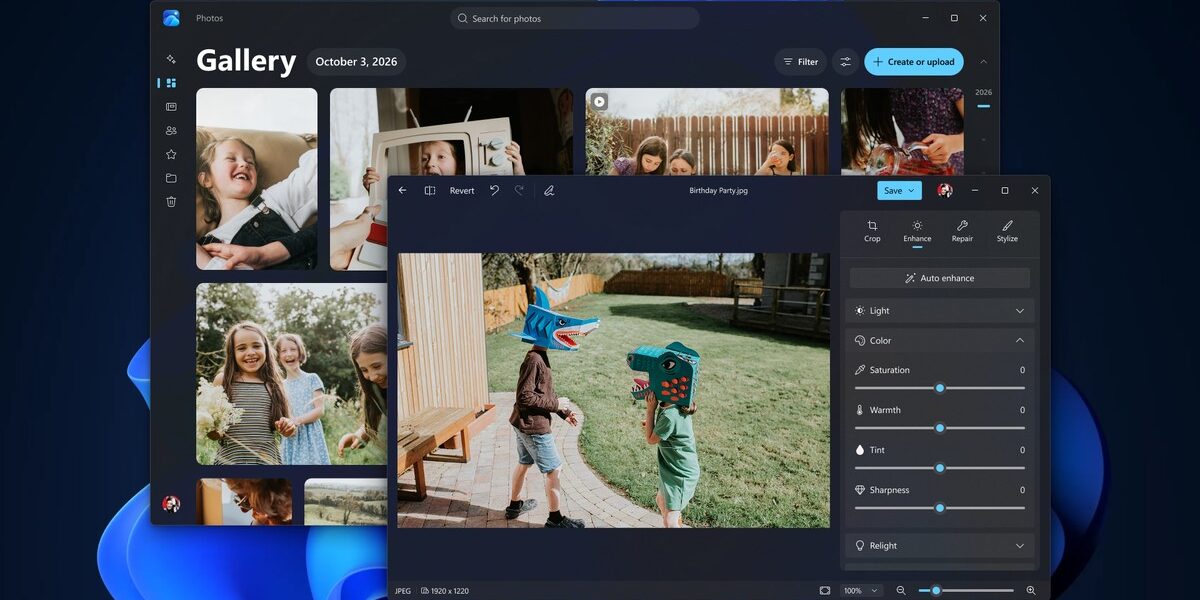1200x600 pixels.
Task: Switch to the Repair tab
Action: pyautogui.click(x=962, y=231)
